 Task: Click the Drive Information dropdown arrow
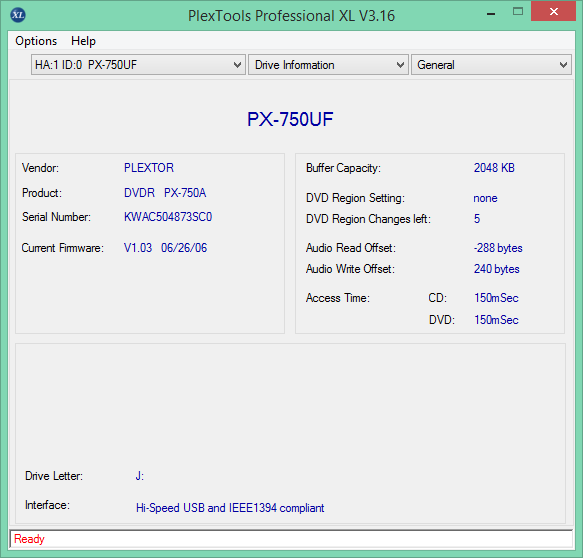(400, 65)
